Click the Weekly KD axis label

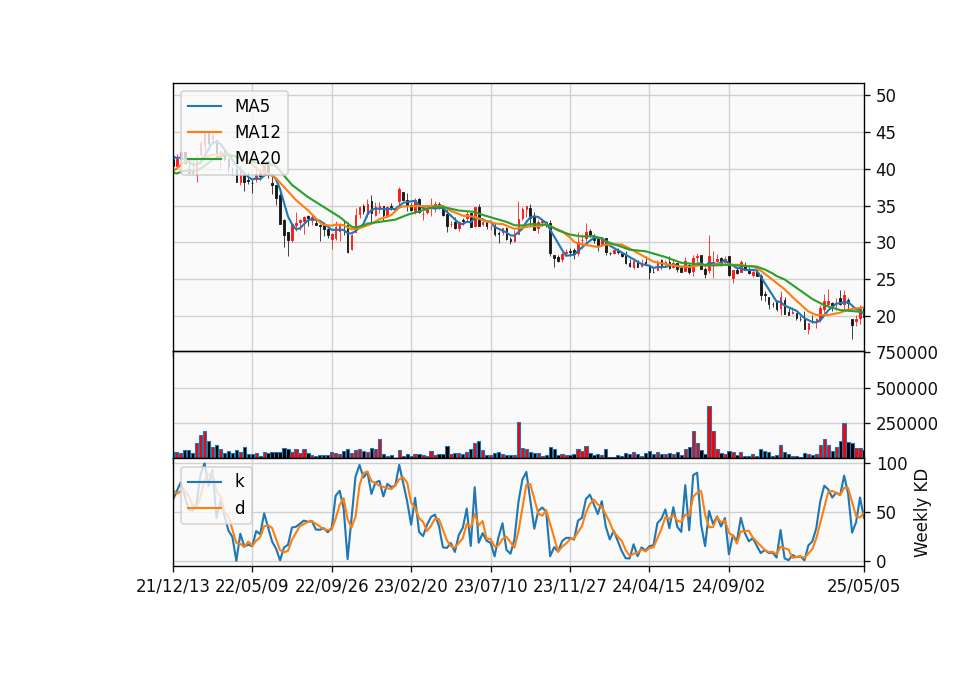(x=920, y=513)
